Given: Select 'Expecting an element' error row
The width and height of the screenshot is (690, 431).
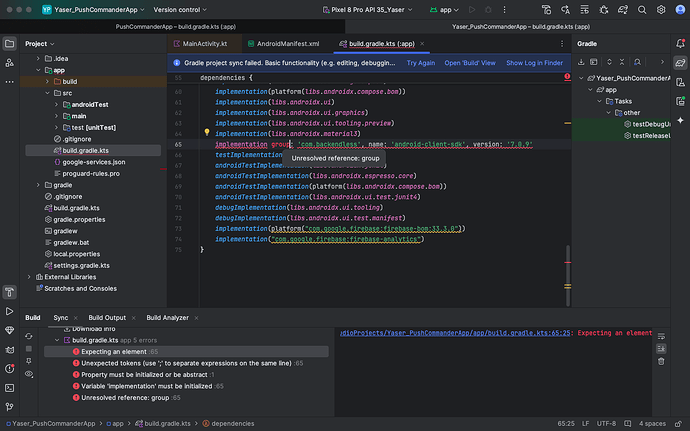Looking at the screenshot, I should [186, 352].
